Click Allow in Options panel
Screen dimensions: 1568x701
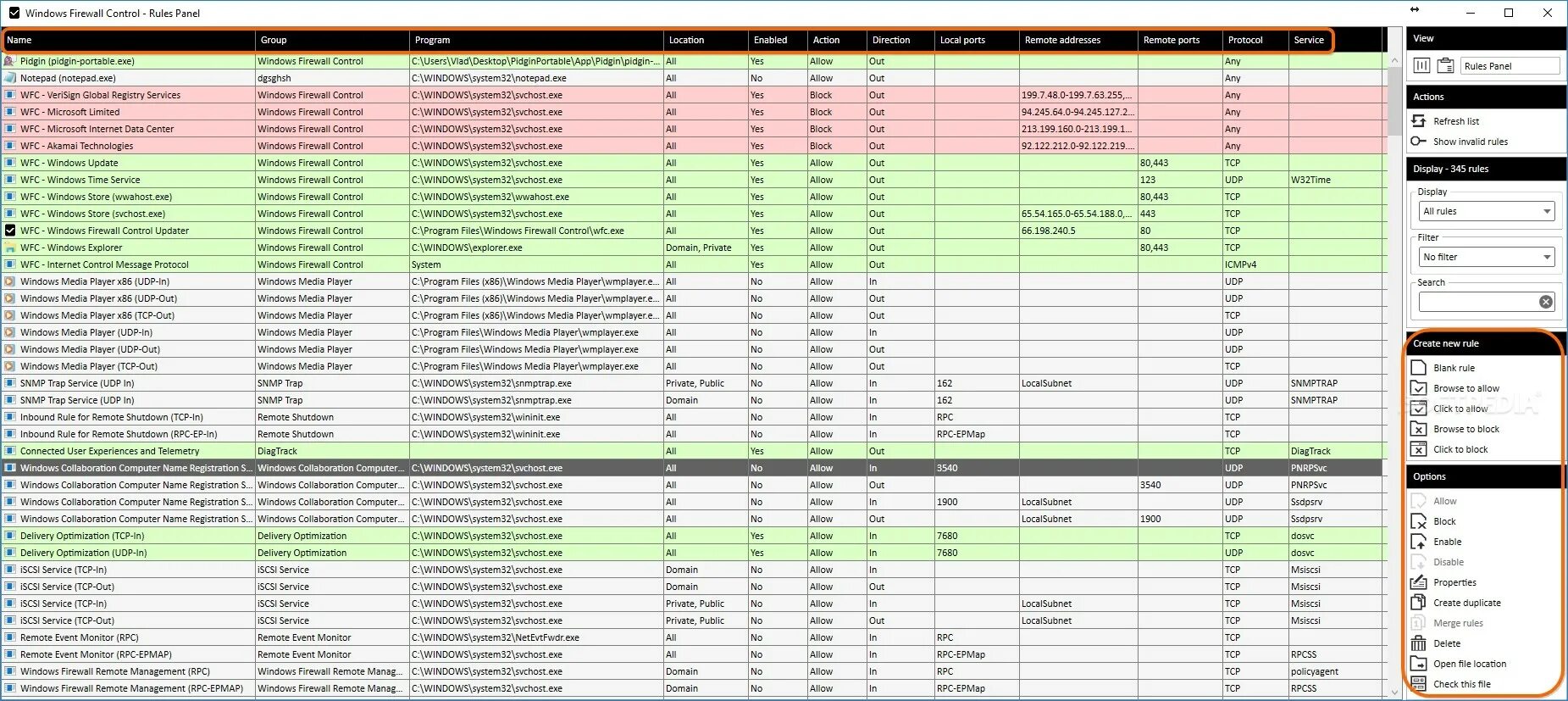click(1445, 501)
